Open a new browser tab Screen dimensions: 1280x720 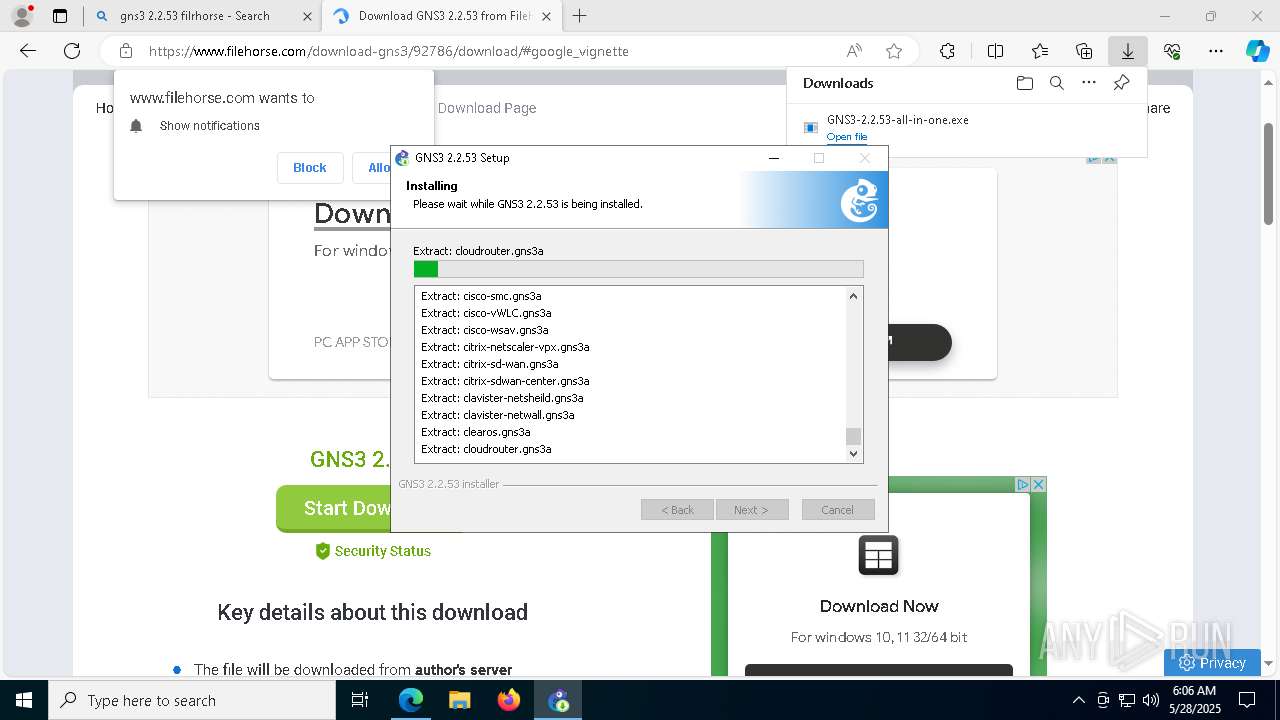(579, 16)
